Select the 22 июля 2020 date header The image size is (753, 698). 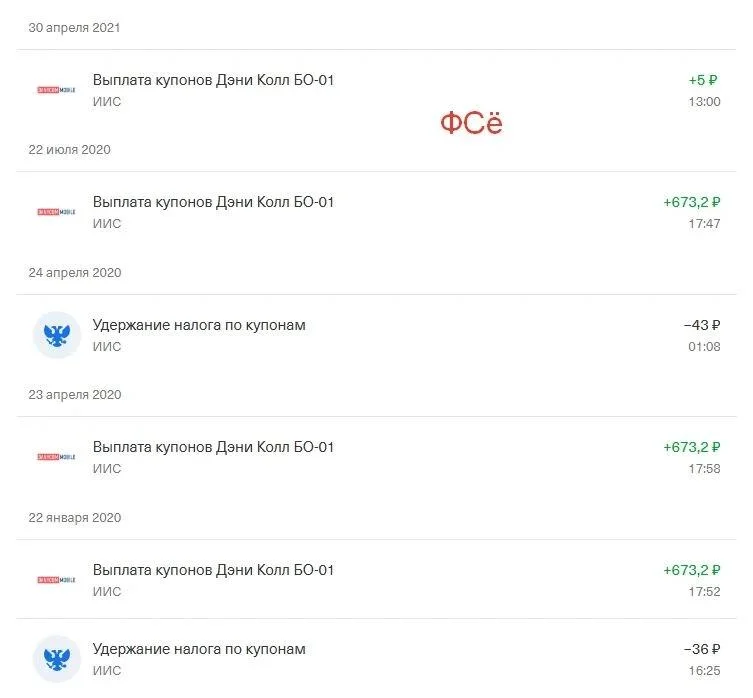pyautogui.click(x=69, y=150)
